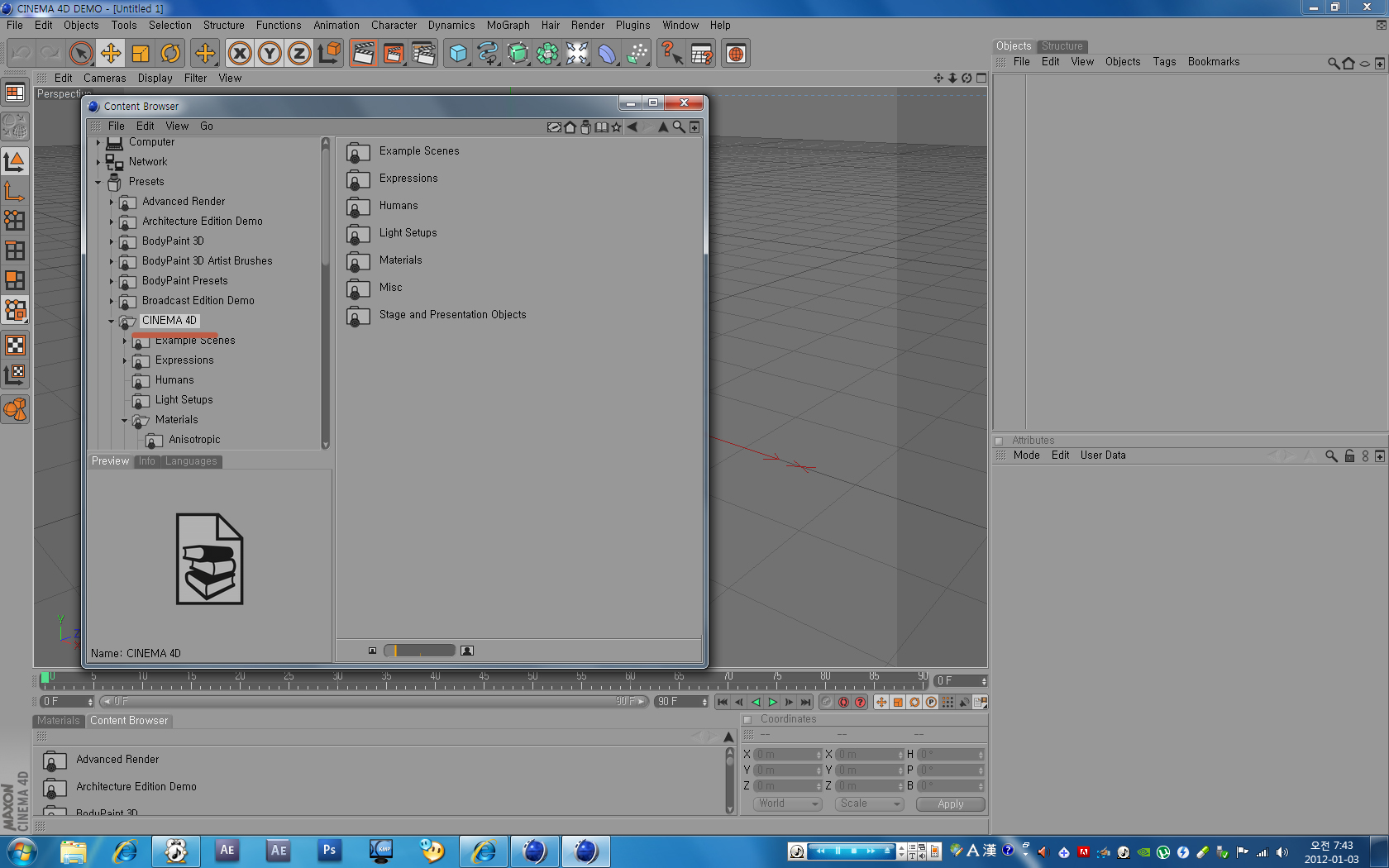Click the play forward button
The image size is (1389, 868).
(x=773, y=702)
